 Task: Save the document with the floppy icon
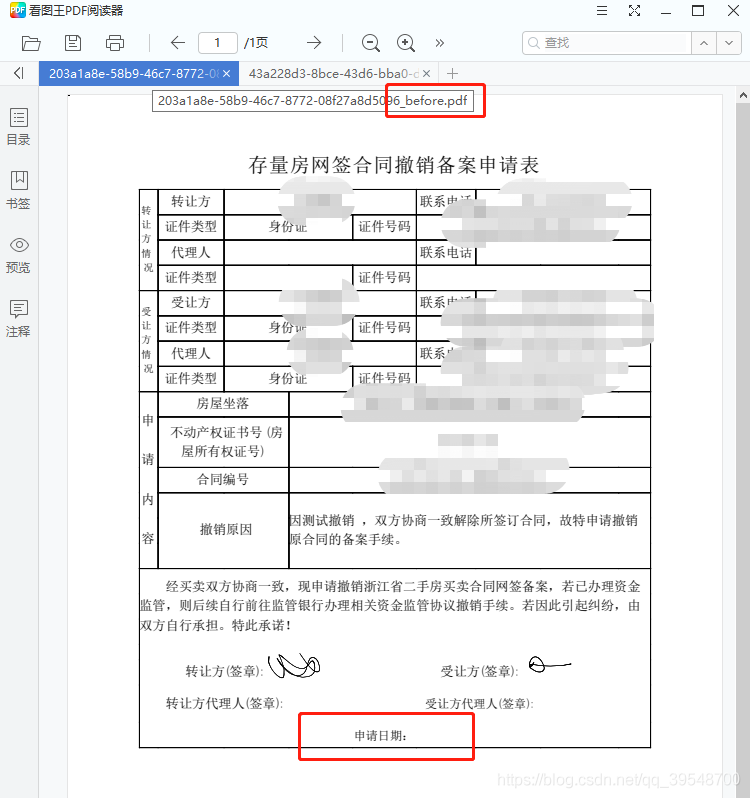[73, 43]
